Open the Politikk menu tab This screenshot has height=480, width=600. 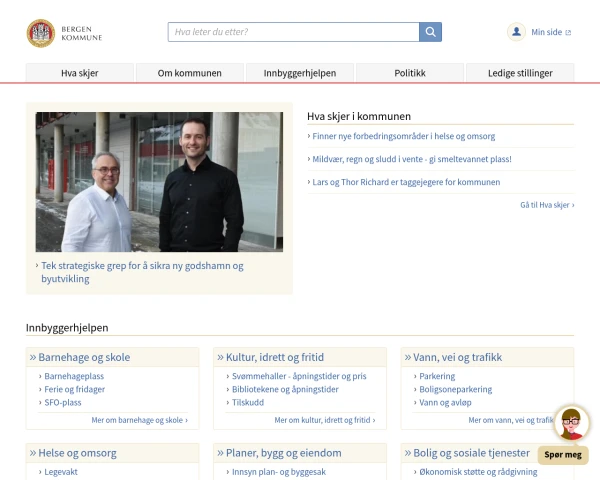[410, 73]
